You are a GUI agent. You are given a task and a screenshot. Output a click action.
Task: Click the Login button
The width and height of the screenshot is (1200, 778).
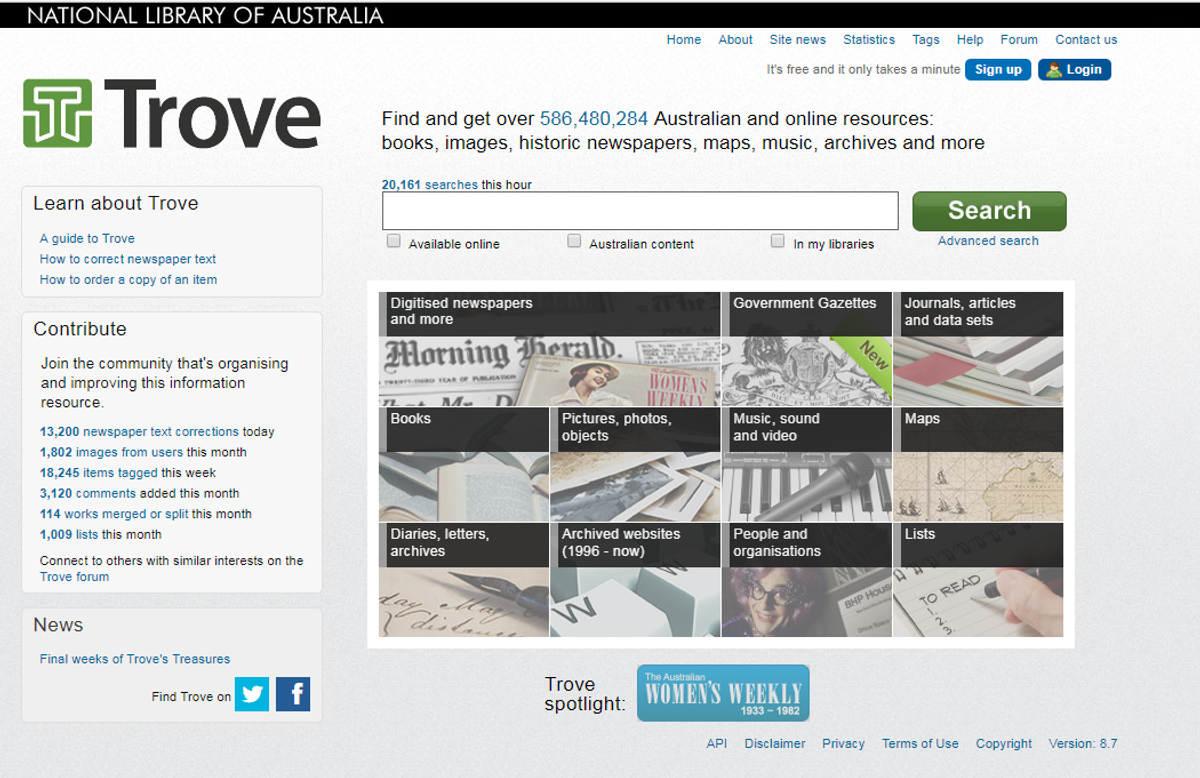pyautogui.click(x=1075, y=69)
